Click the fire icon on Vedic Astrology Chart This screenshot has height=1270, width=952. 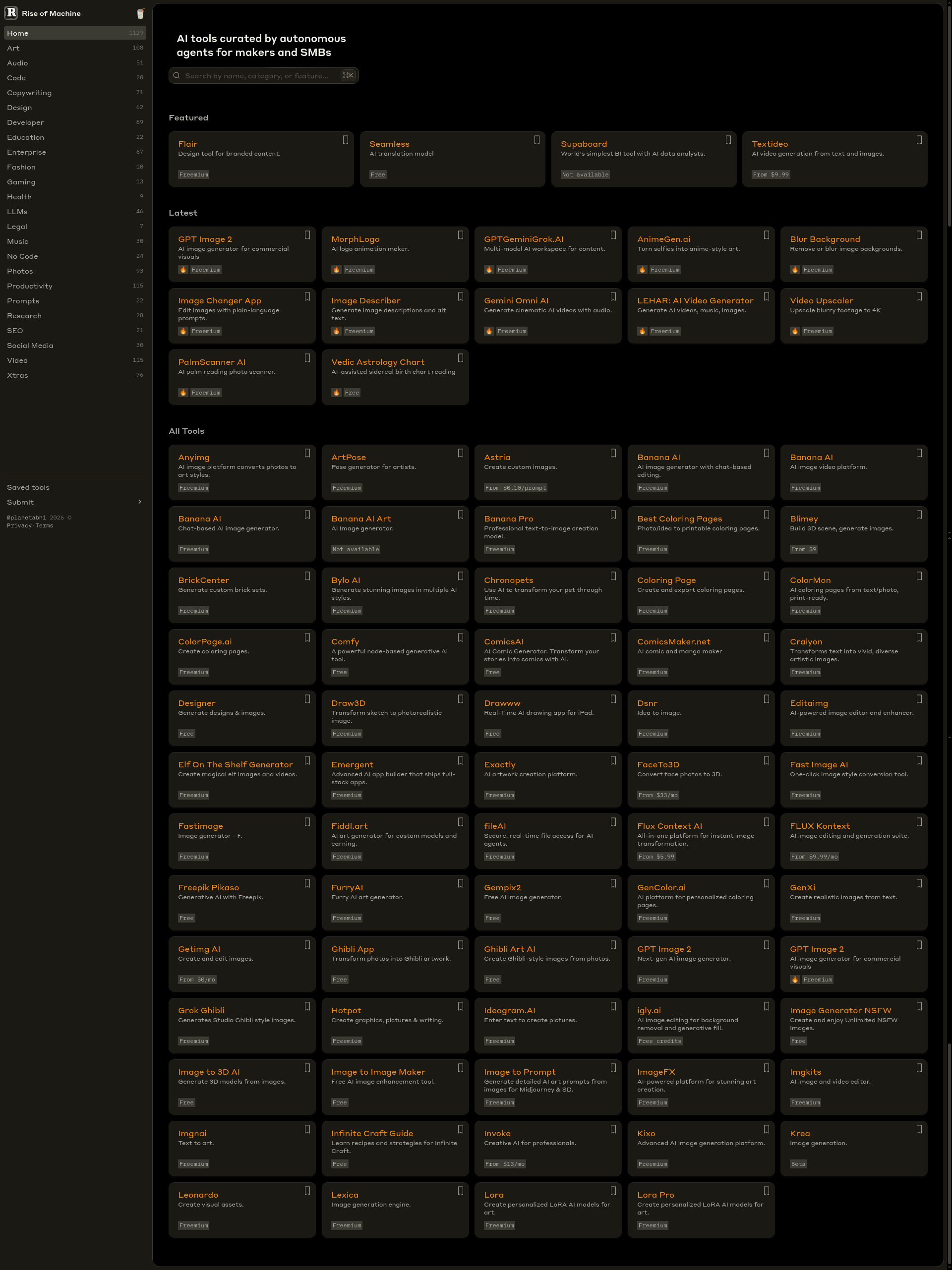point(337,393)
